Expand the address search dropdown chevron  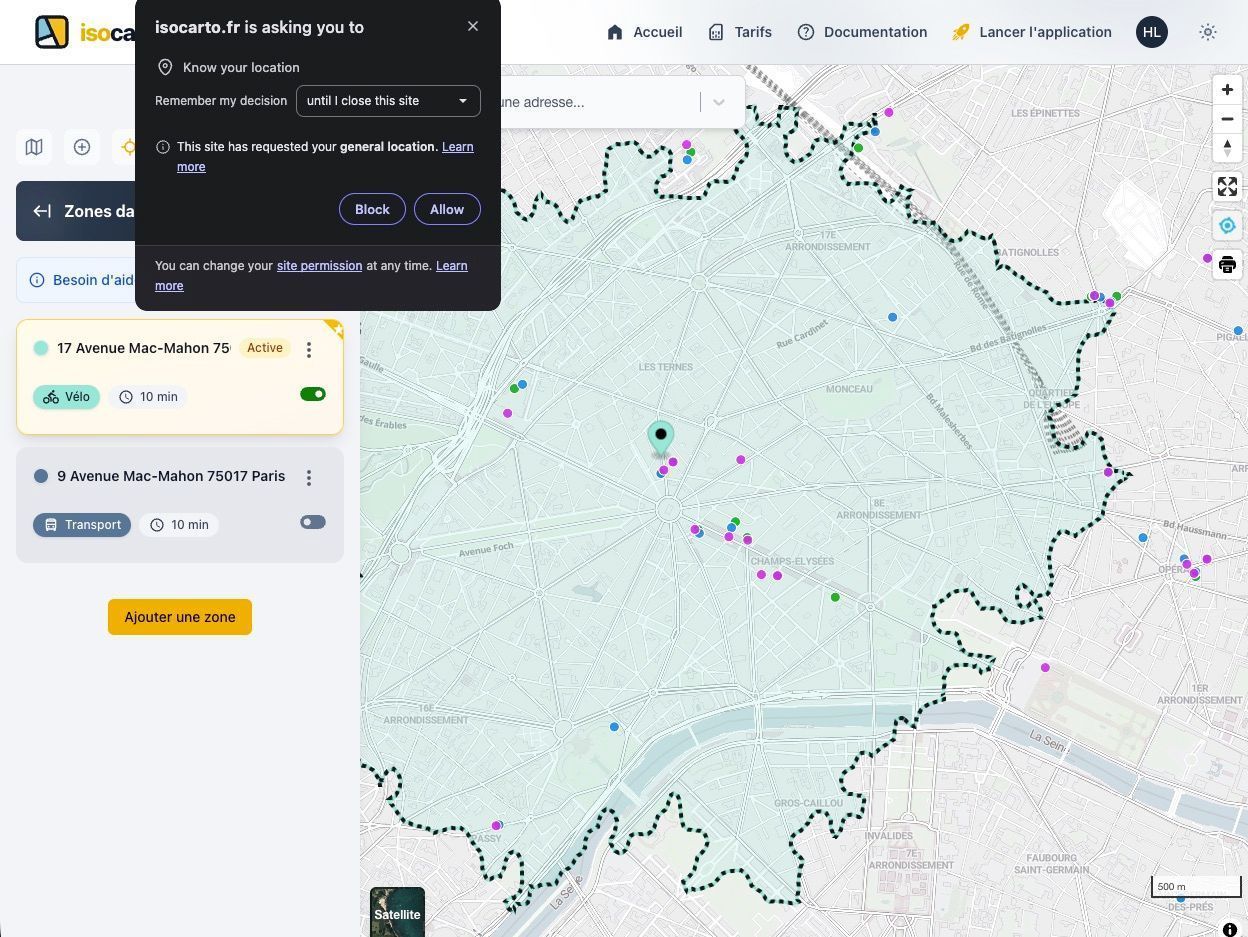click(x=718, y=102)
